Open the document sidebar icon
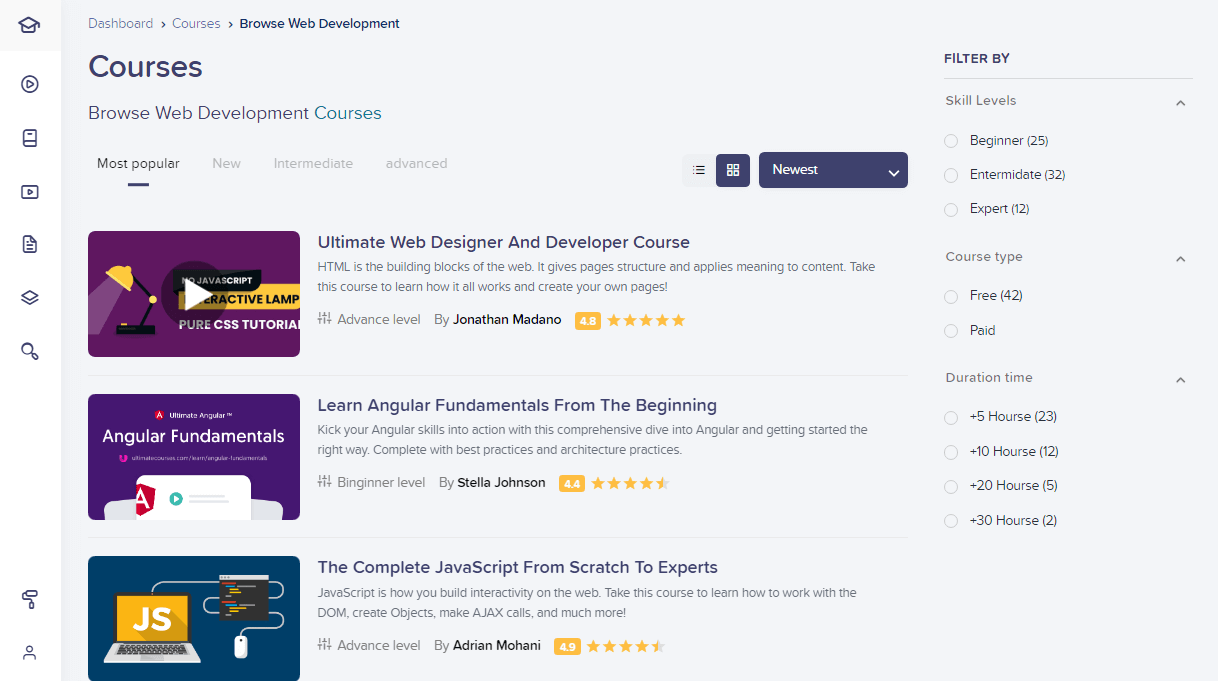Viewport: 1218px width, 681px height. [x=30, y=244]
